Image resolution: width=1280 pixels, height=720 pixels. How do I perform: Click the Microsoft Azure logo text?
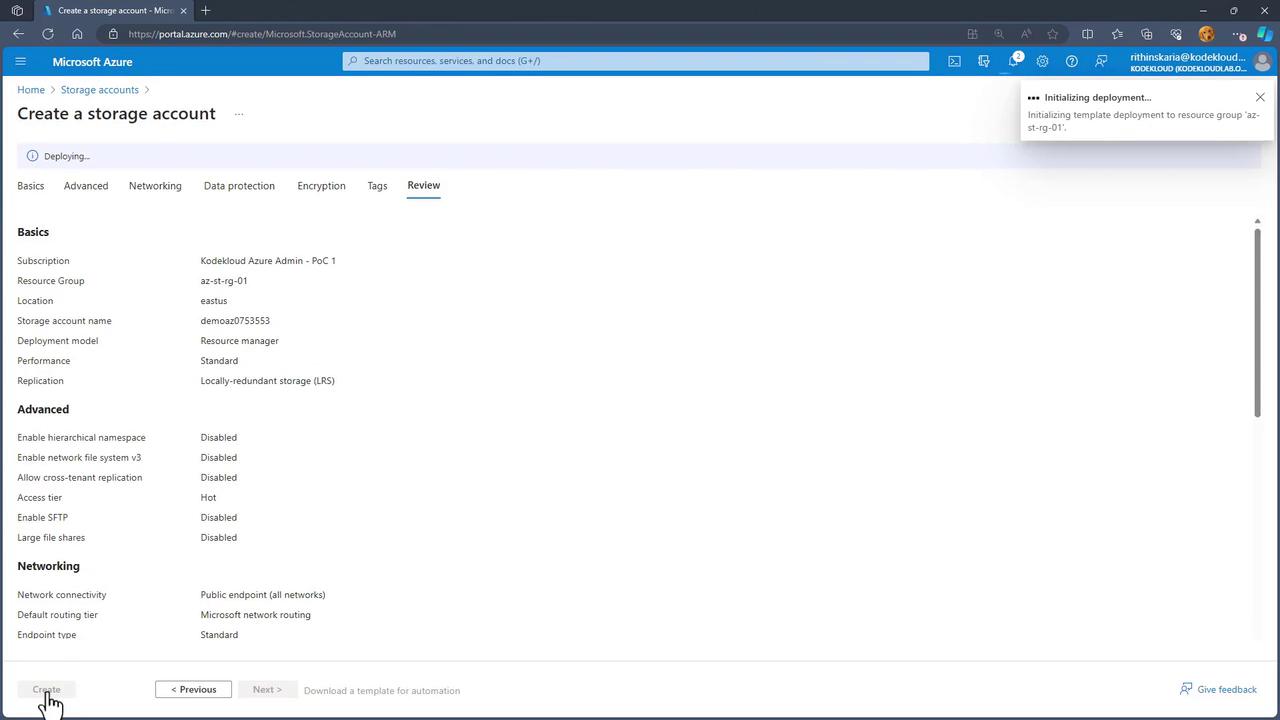[92, 62]
